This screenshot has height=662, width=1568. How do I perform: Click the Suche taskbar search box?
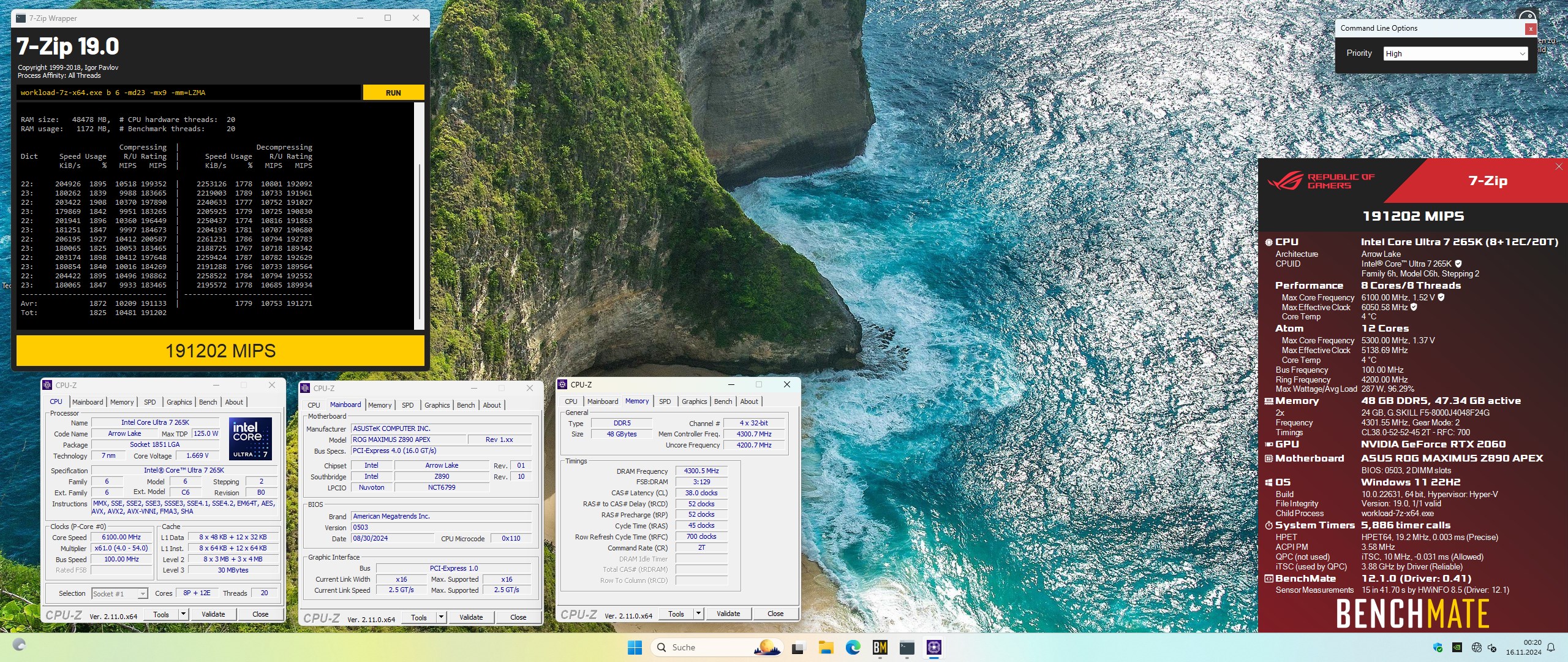718,647
